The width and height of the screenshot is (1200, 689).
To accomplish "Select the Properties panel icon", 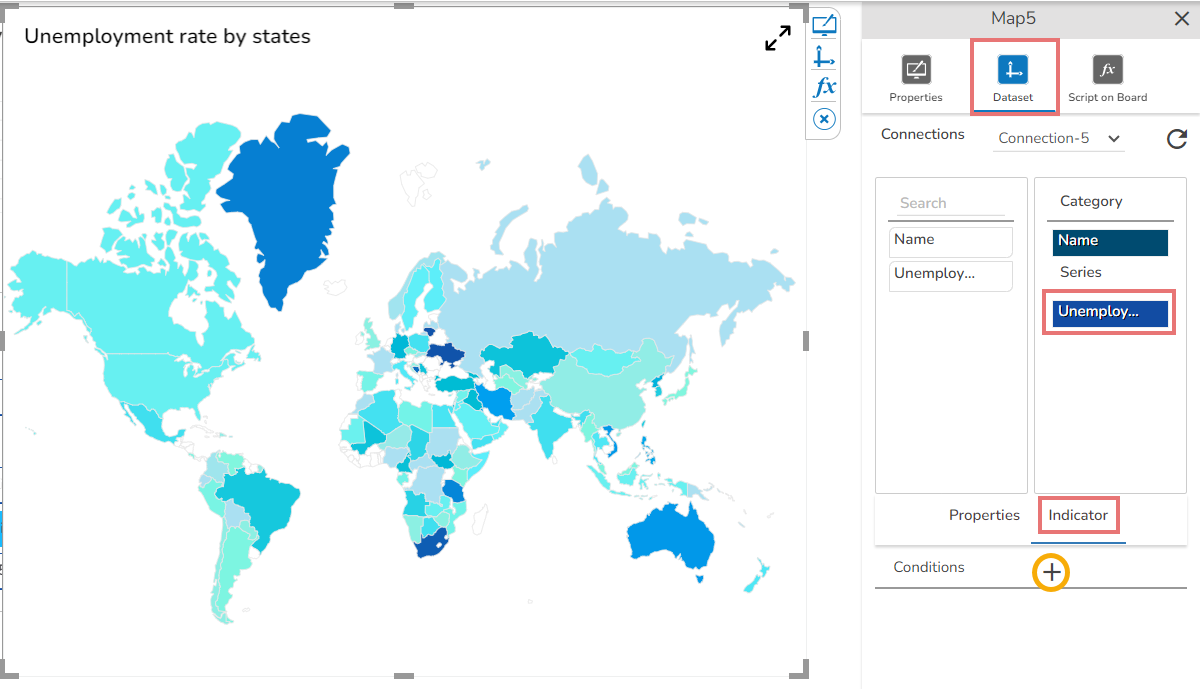I will 915,70.
